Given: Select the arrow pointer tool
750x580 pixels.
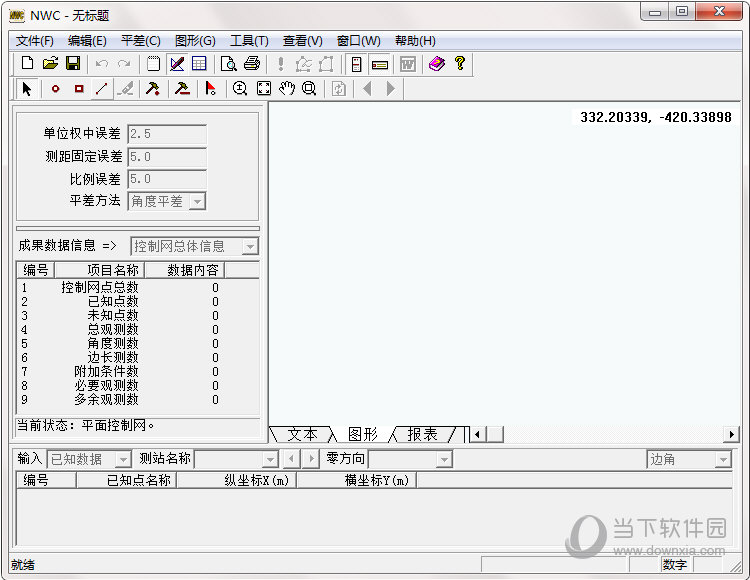Looking at the screenshot, I should tap(27, 88).
